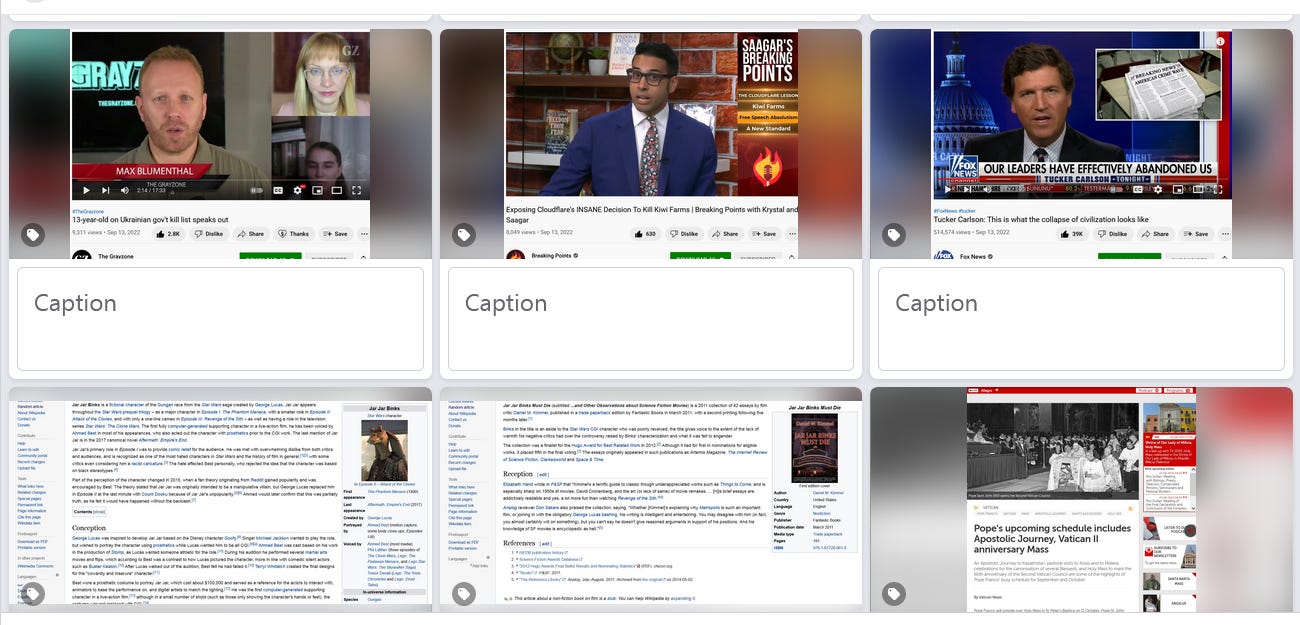Image resolution: width=1300 pixels, height=625 pixels.
Task: Toggle autoplay in the Grayzone player
Action: (257, 190)
